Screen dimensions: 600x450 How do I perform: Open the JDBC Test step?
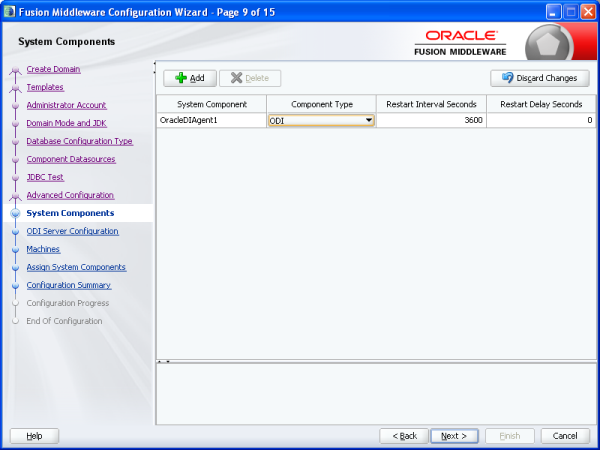[45, 177]
